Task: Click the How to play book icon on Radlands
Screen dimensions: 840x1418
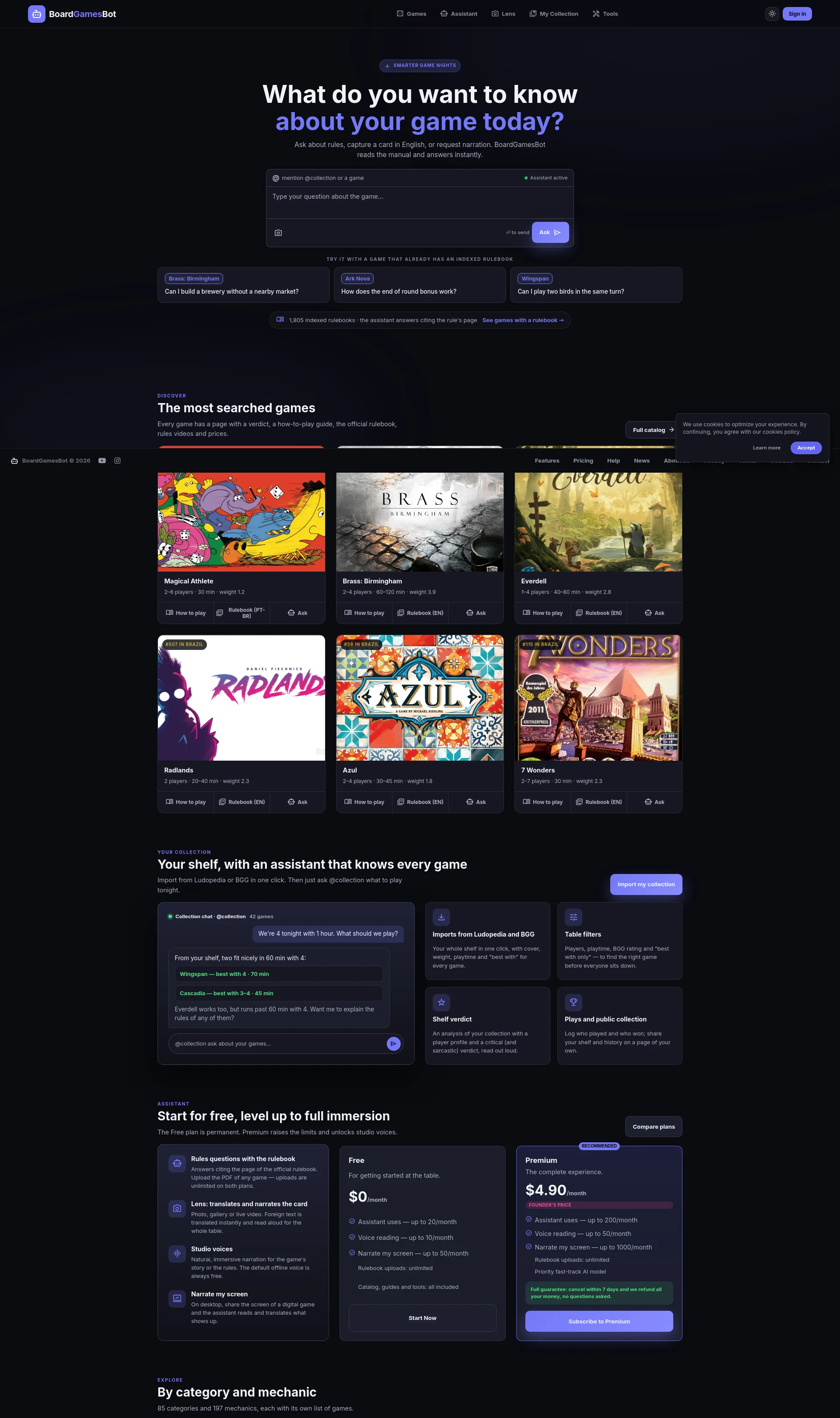Action: click(x=169, y=802)
